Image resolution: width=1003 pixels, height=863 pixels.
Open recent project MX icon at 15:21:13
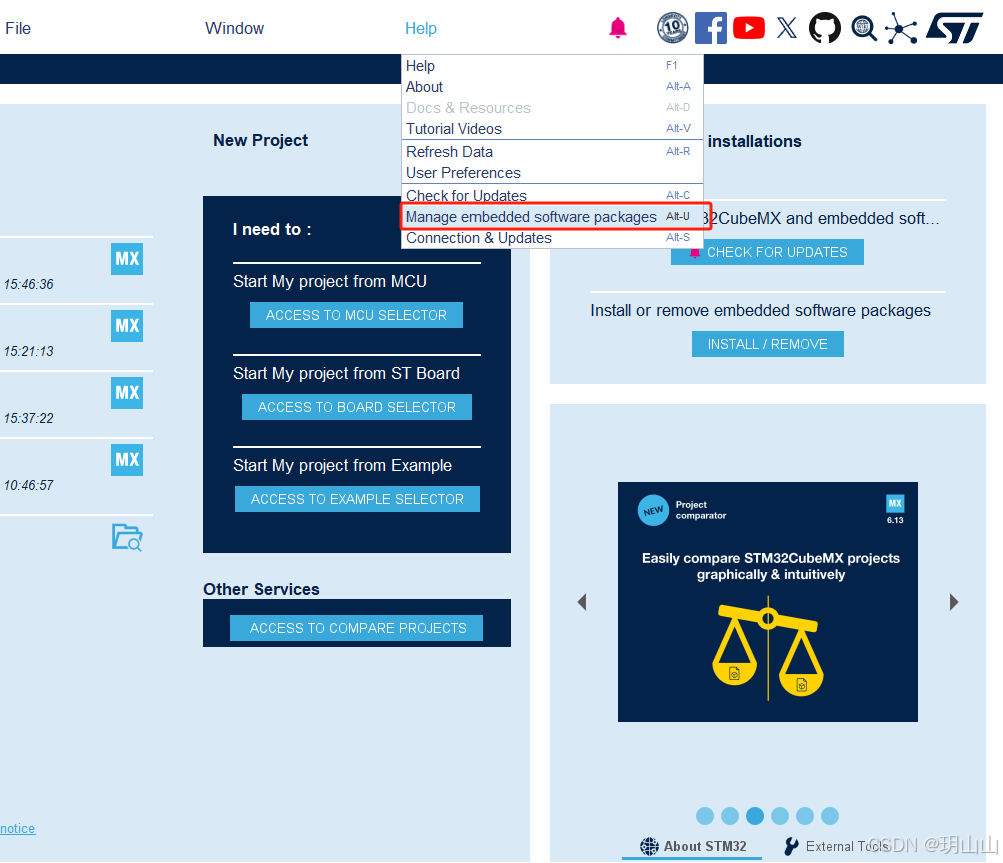(x=127, y=326)
